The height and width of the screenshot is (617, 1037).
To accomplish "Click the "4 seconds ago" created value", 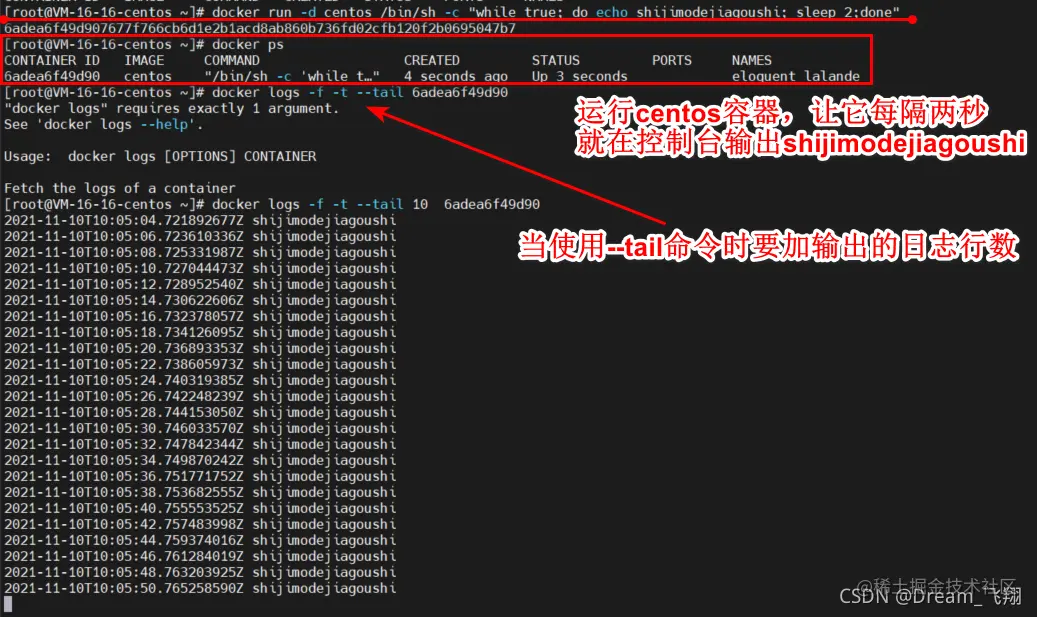I will point(456,76).
